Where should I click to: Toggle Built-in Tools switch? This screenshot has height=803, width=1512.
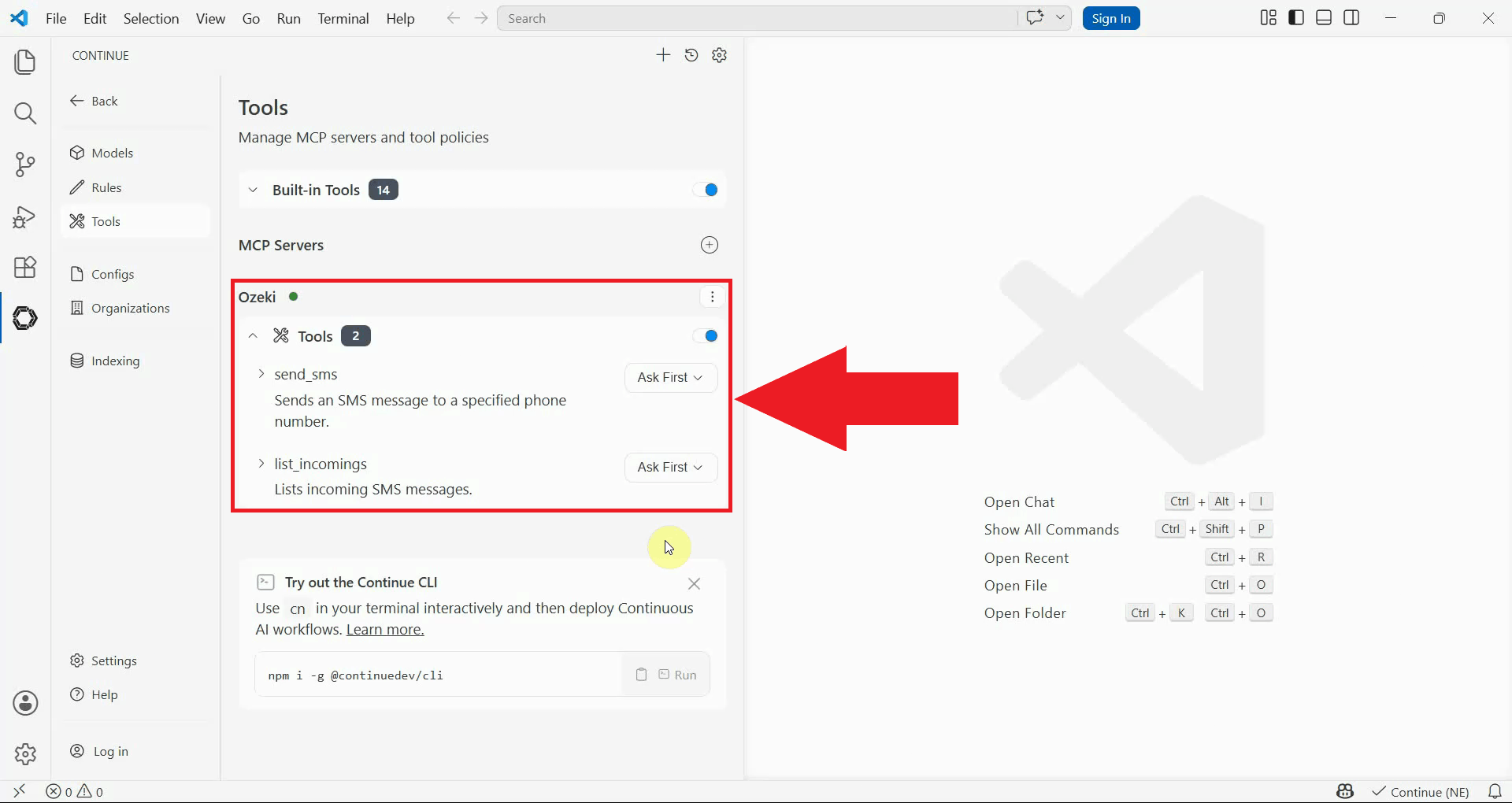click(x=706, y=190)
